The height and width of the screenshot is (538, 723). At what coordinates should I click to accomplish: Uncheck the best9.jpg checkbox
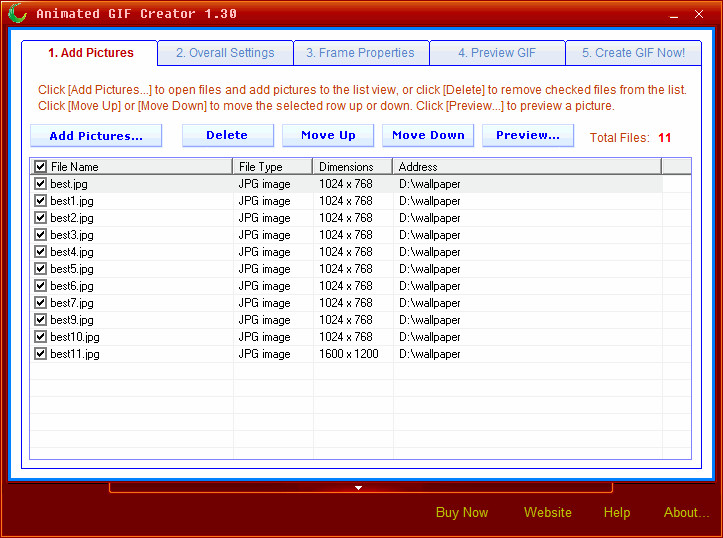(41, 319)
